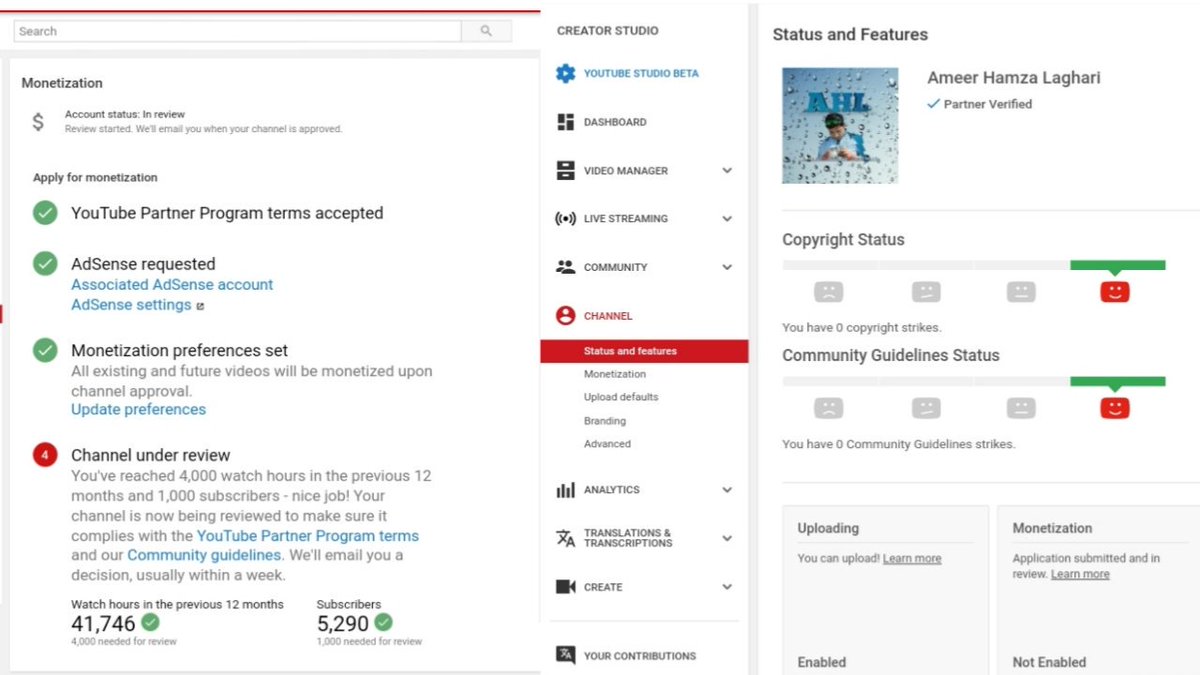Click the 5,290 subscribers value
The image size is (1200, 675).
click(x=343, y=624)
